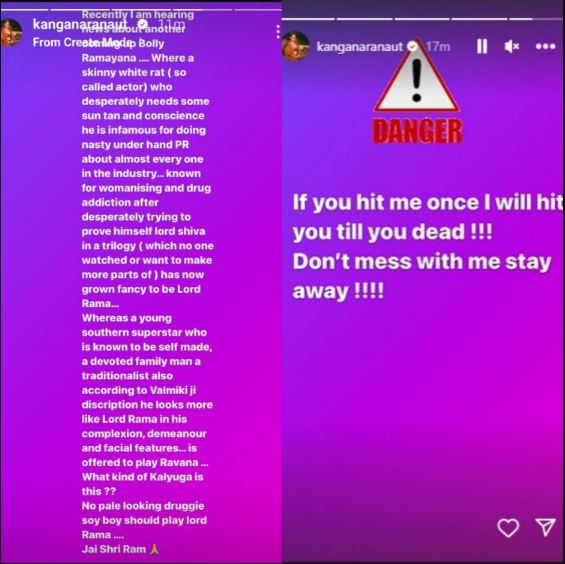Share story using paper plane icon
This screenshot has width=565, height=564.
(x=546, y=527)
